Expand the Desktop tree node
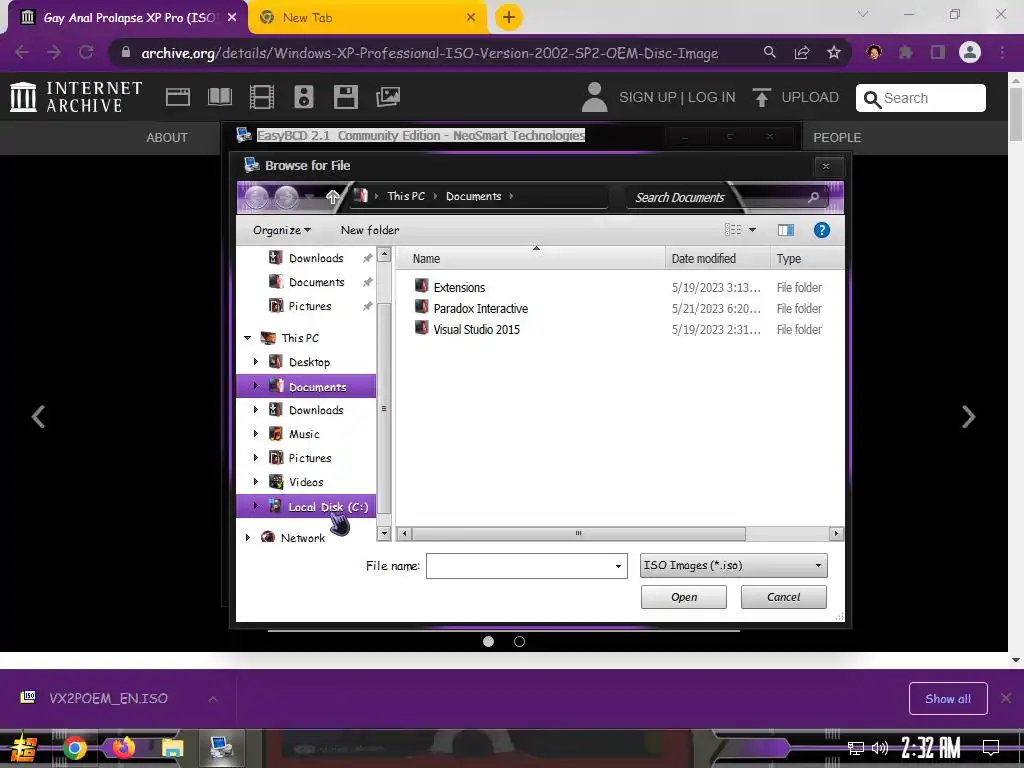The width and height of the screenshot is (1024, 768). pos(255,362)
